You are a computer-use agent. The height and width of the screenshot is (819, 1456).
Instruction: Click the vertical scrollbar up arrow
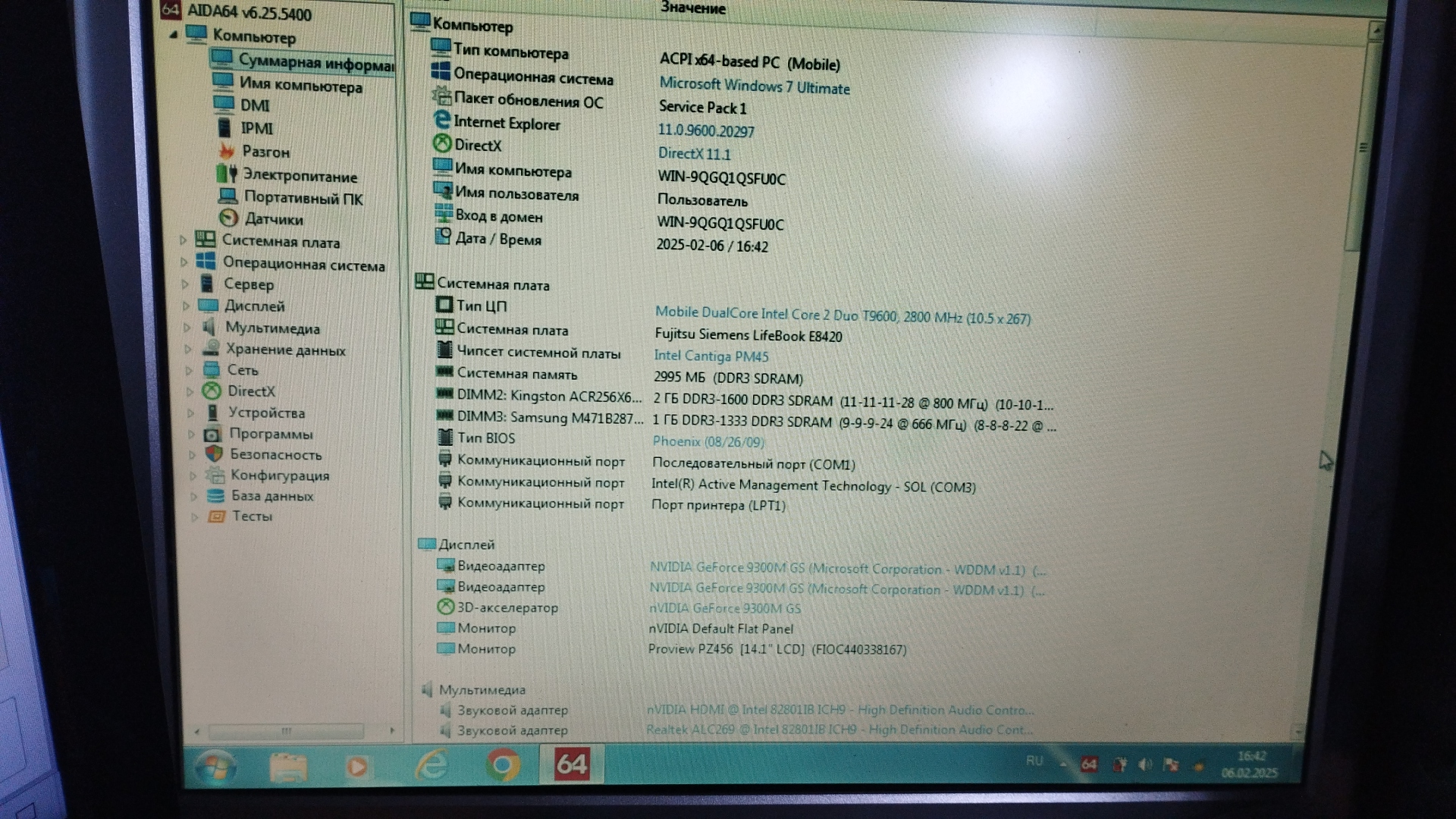1376,30
